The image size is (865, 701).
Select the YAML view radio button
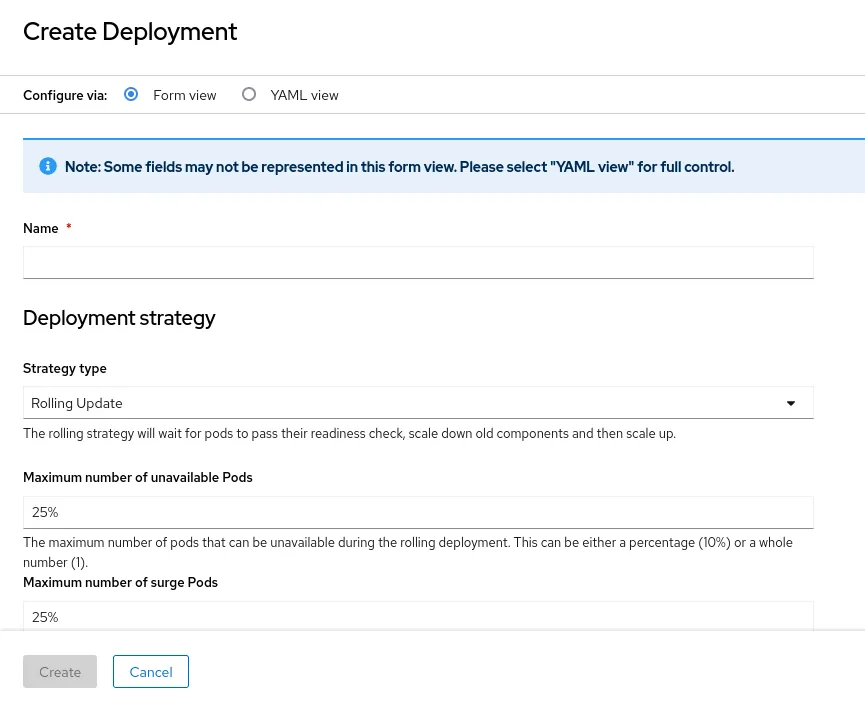pyautogui.click(x=249, y=95)
